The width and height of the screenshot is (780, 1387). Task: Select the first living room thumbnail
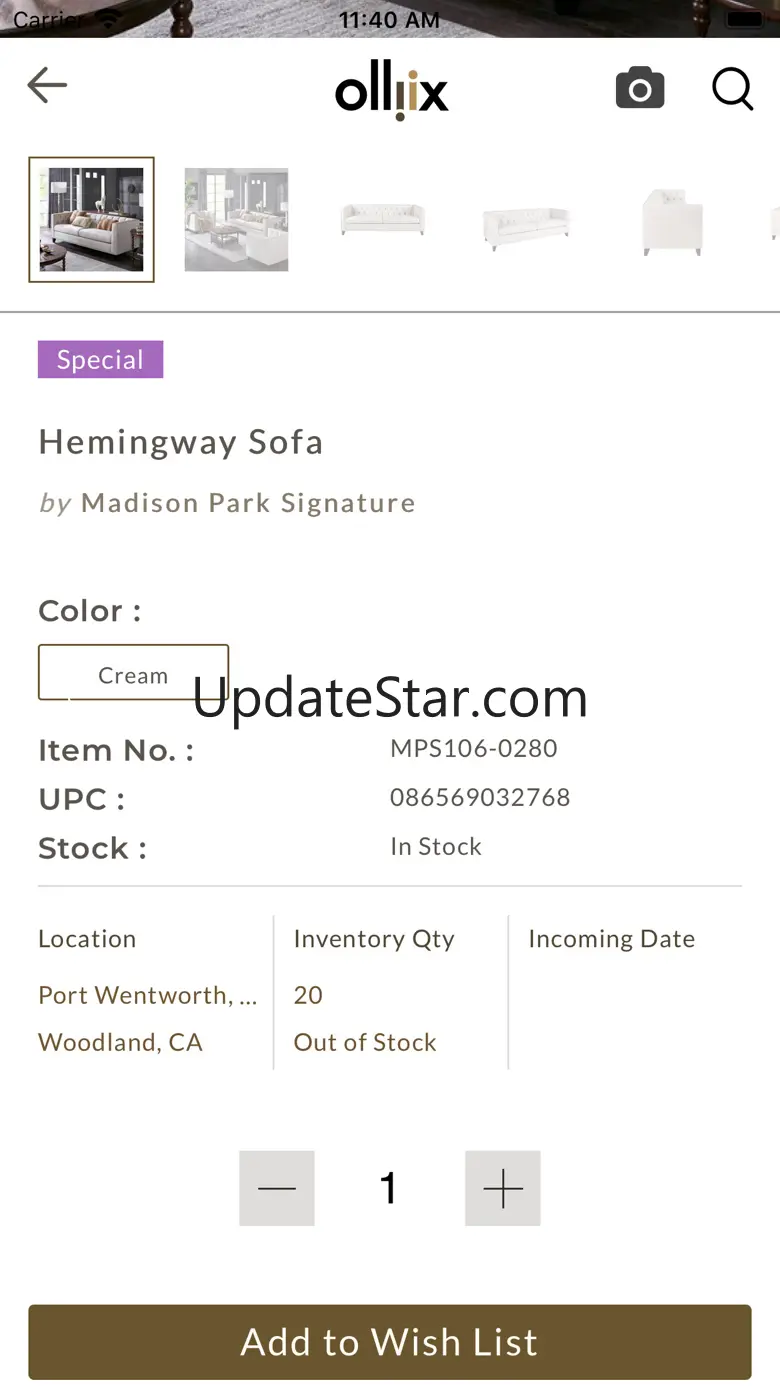[91, 219]
